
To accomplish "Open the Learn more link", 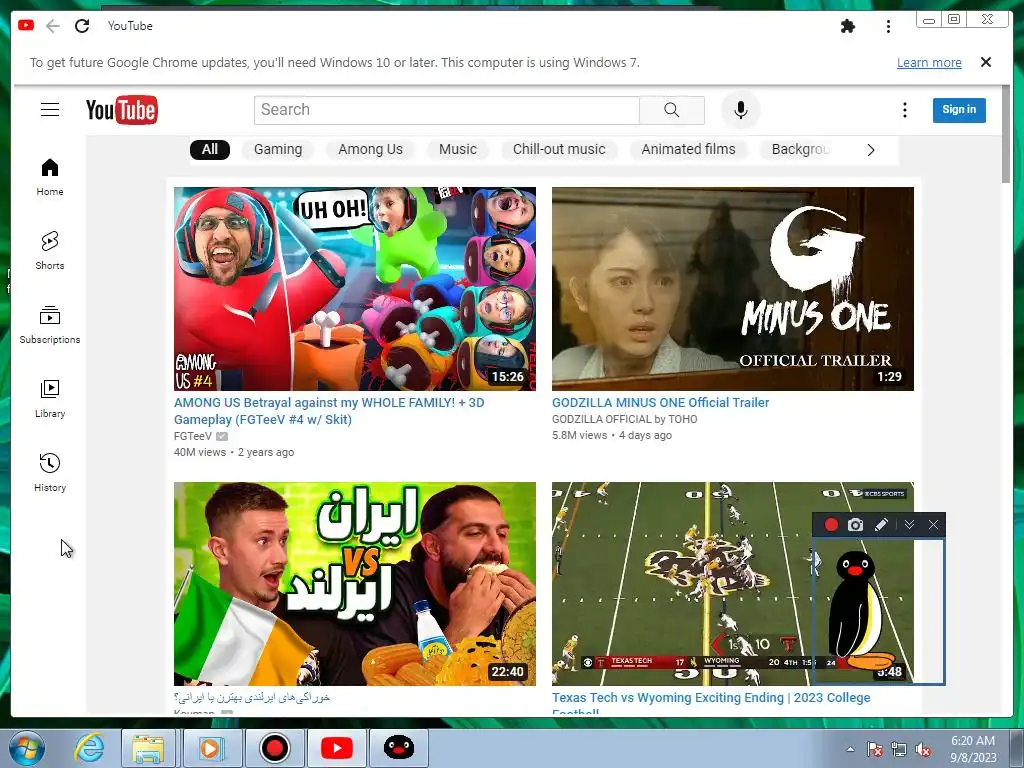I will [929, 63].
